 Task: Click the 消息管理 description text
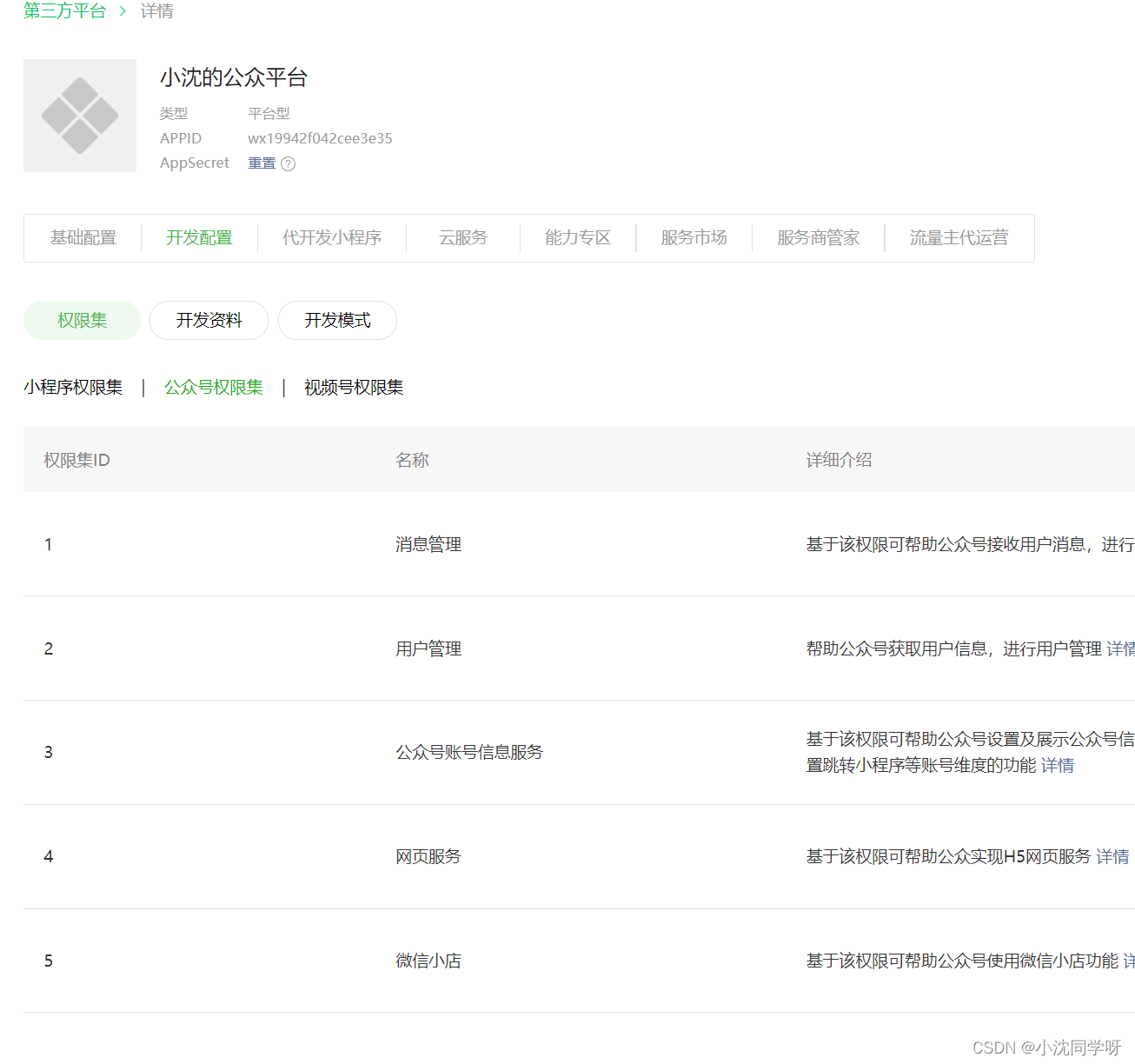[x=970, y=545]
